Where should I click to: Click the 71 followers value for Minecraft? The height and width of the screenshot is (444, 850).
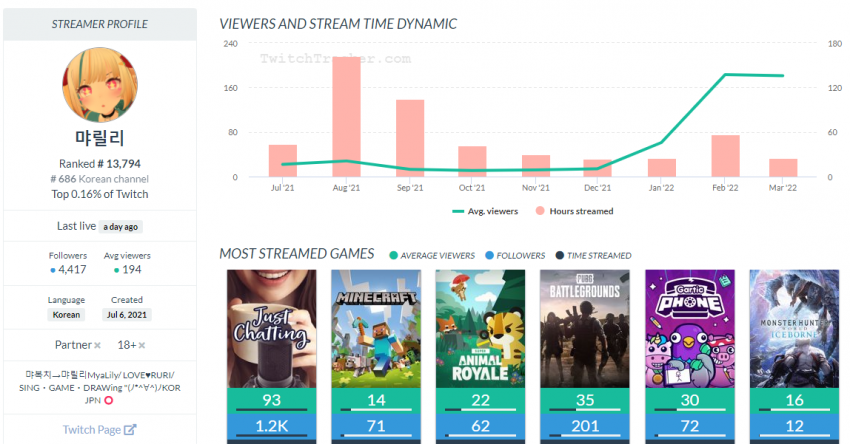(376, 426)
